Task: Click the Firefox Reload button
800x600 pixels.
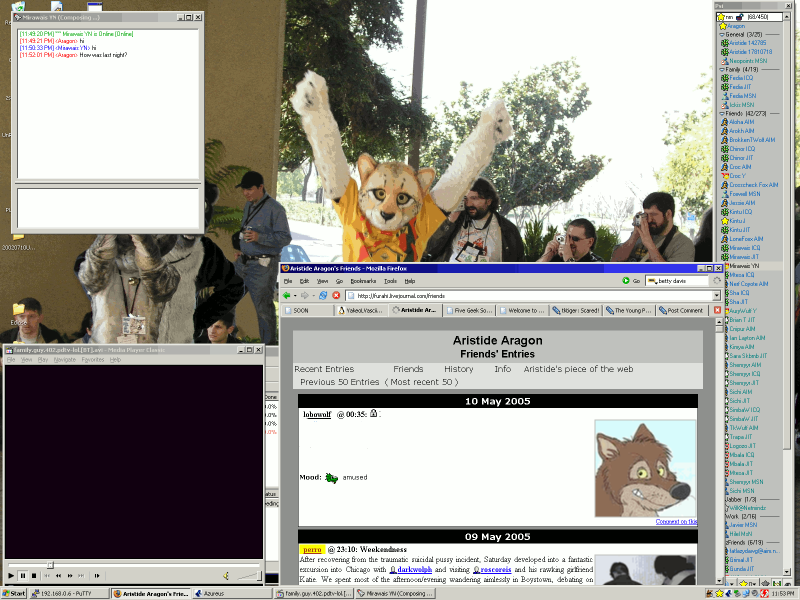Action: tap(323, 296)
